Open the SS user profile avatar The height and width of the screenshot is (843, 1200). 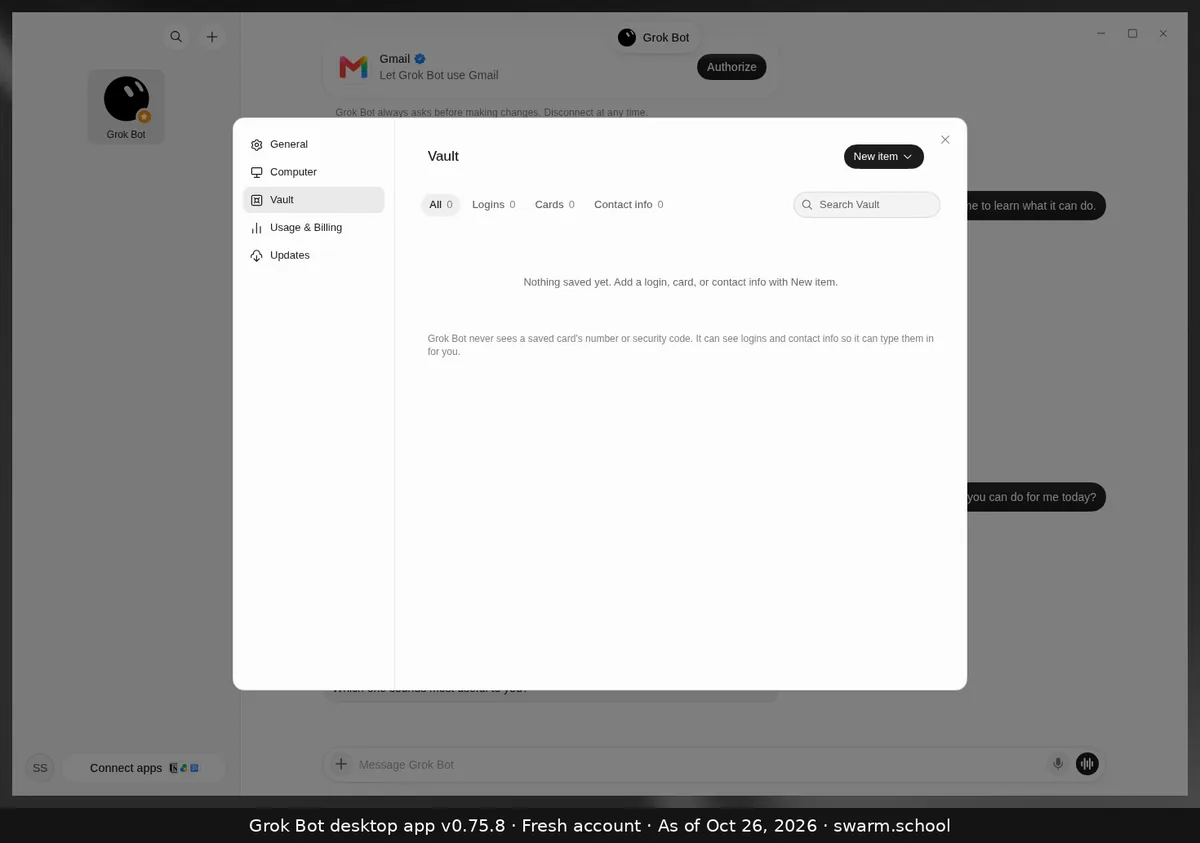40,768
